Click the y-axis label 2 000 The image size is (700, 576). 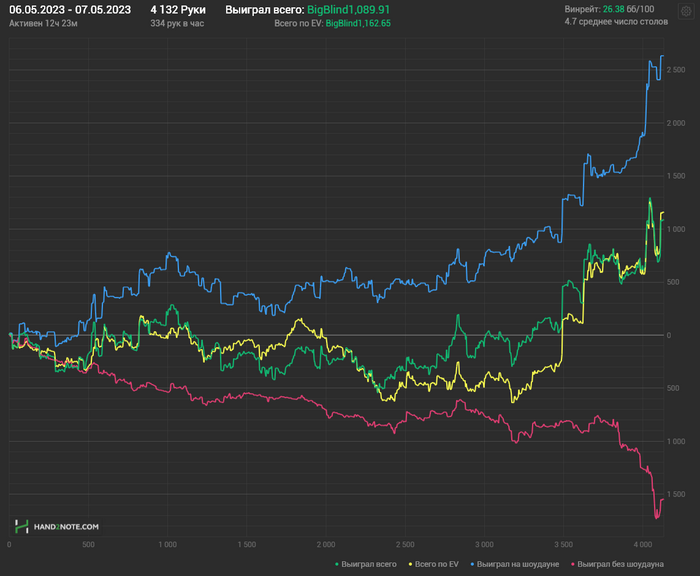click(676, 123)
